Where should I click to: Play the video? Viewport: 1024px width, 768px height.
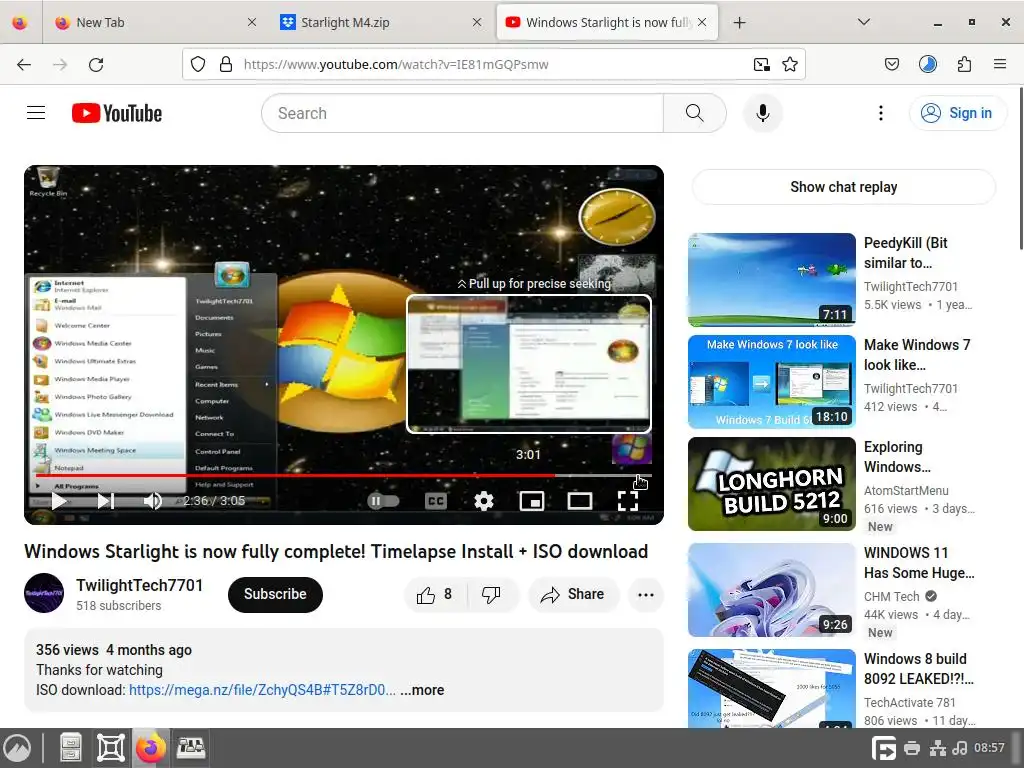[59, 501]
